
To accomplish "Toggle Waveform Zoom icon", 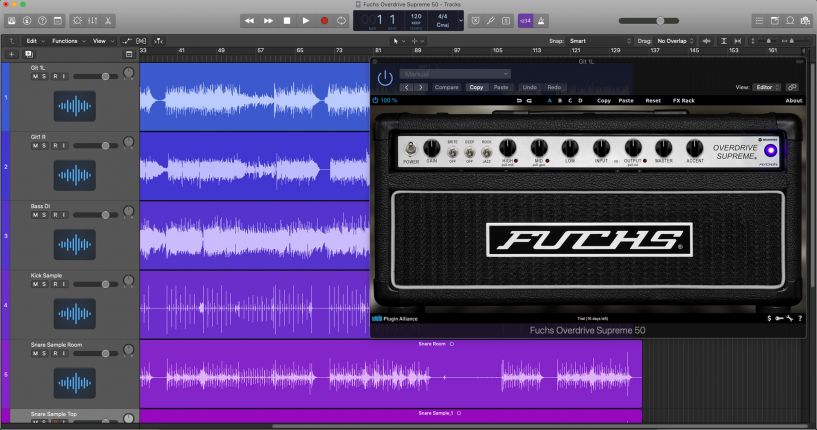I will (x=707, y=41).
